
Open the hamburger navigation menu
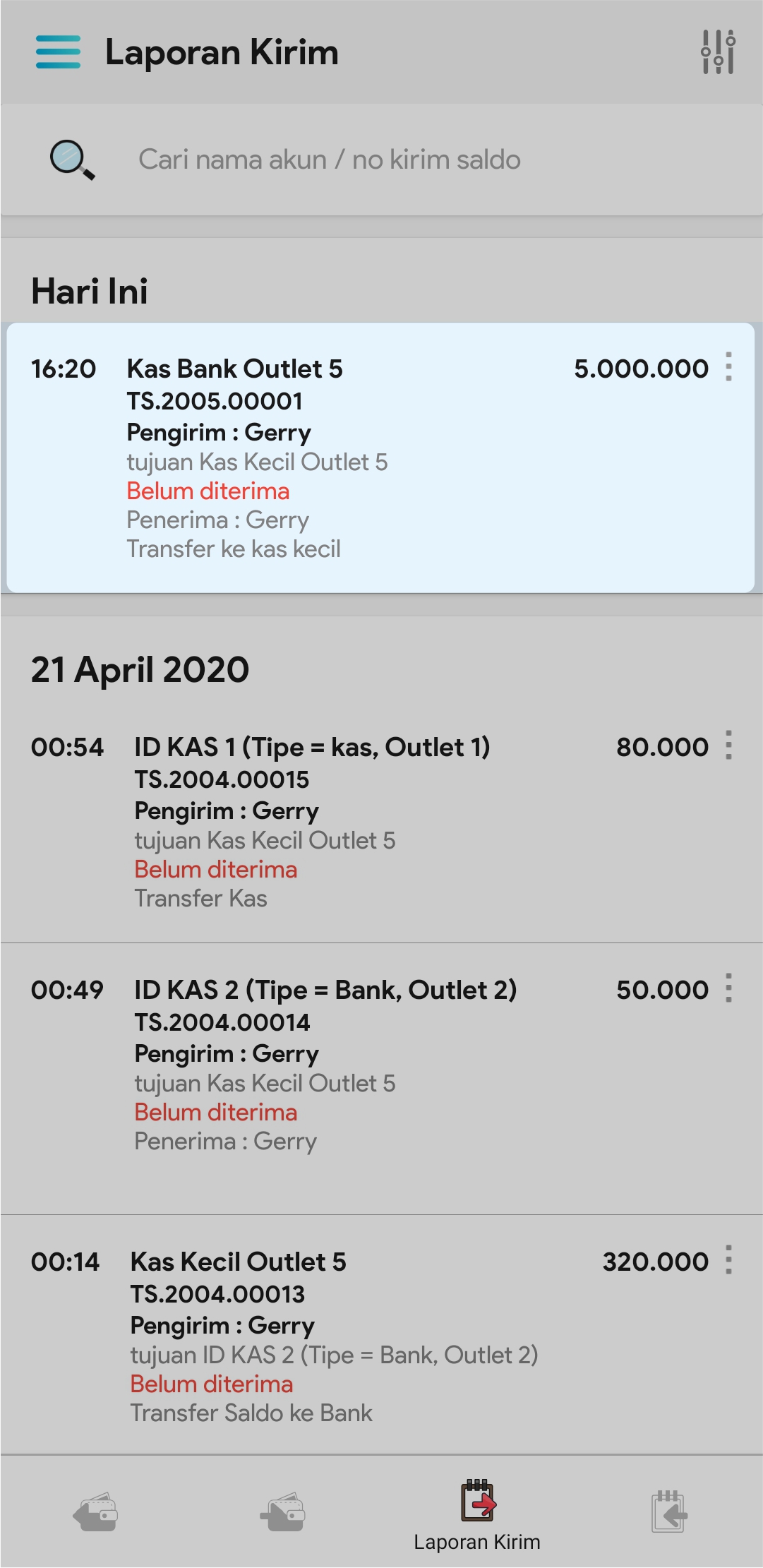pyautogui.click(x=58, y=52)
